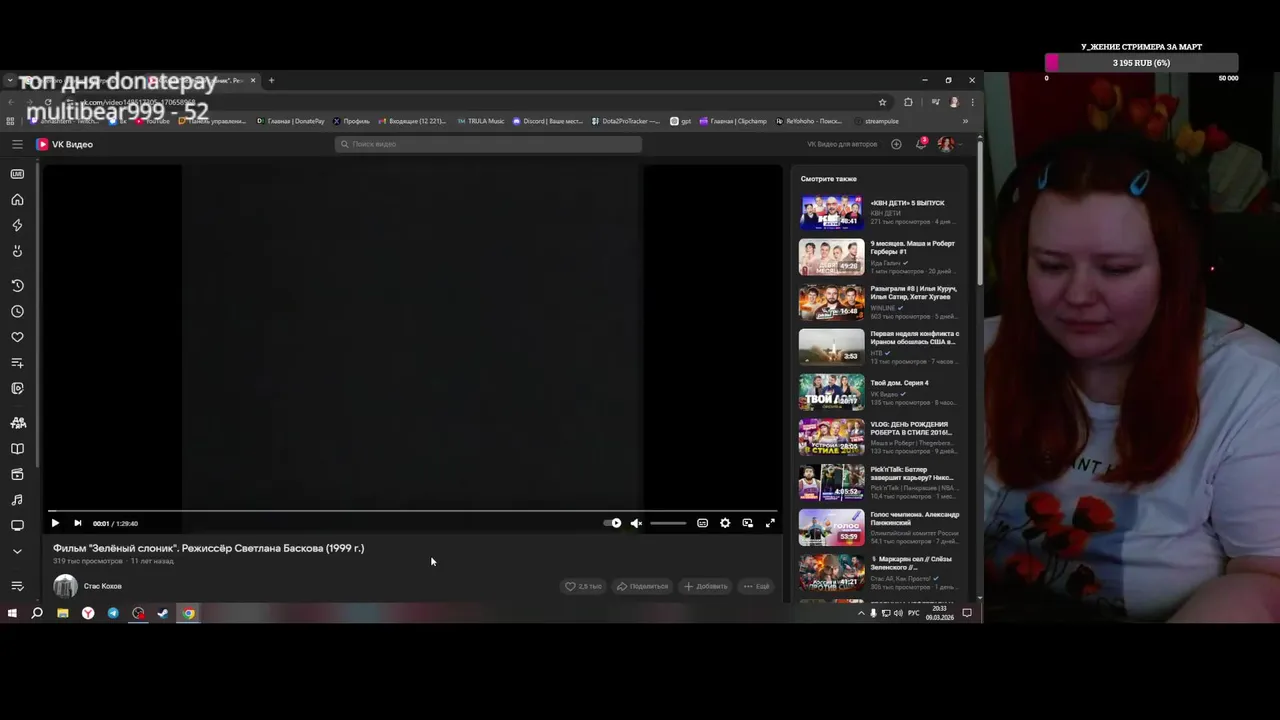Toggle the autoplay switch in player
Screen dimensions: 1280x720
pos(612,523)
